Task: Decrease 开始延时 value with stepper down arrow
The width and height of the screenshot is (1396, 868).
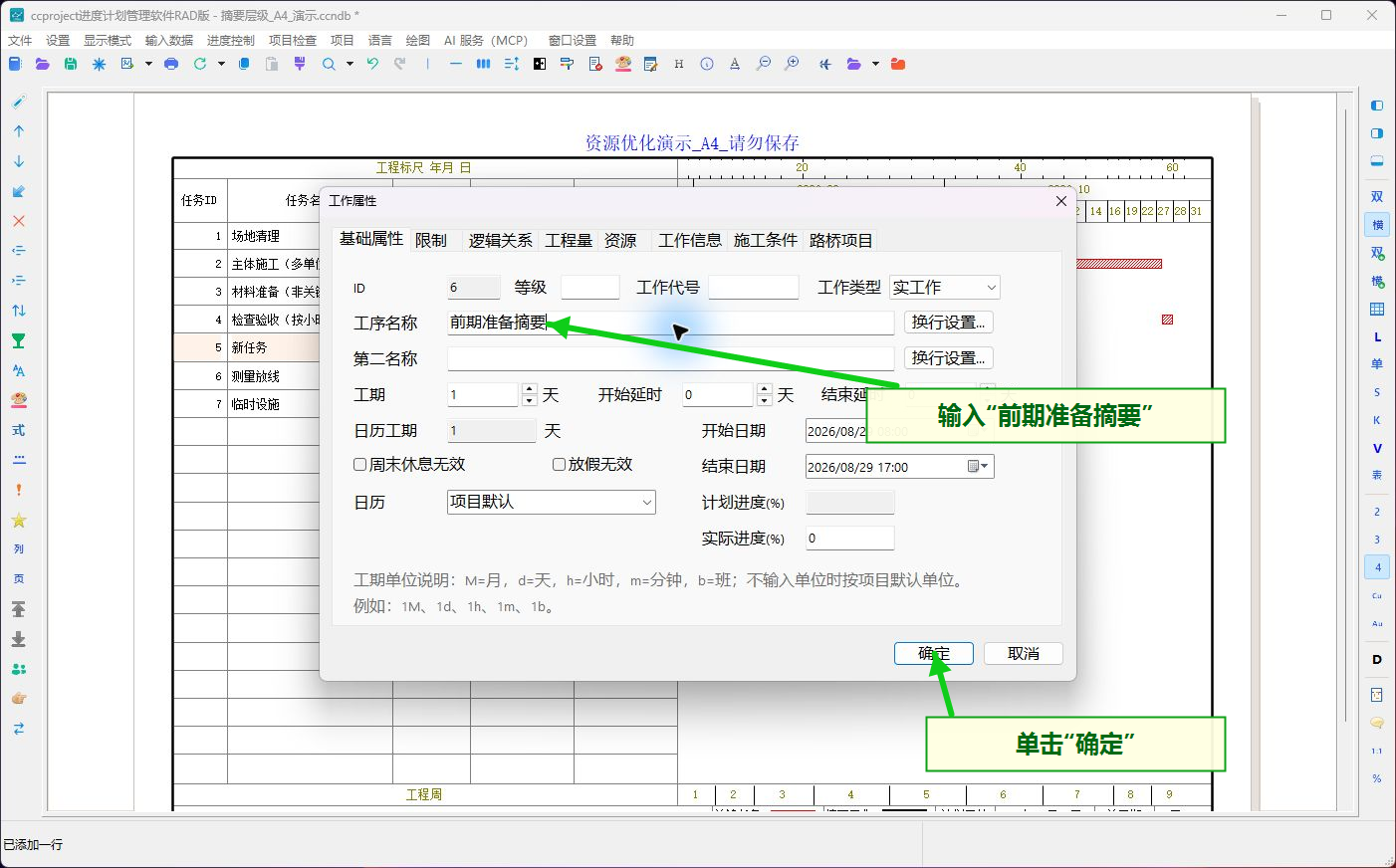Action: [765, 400]
